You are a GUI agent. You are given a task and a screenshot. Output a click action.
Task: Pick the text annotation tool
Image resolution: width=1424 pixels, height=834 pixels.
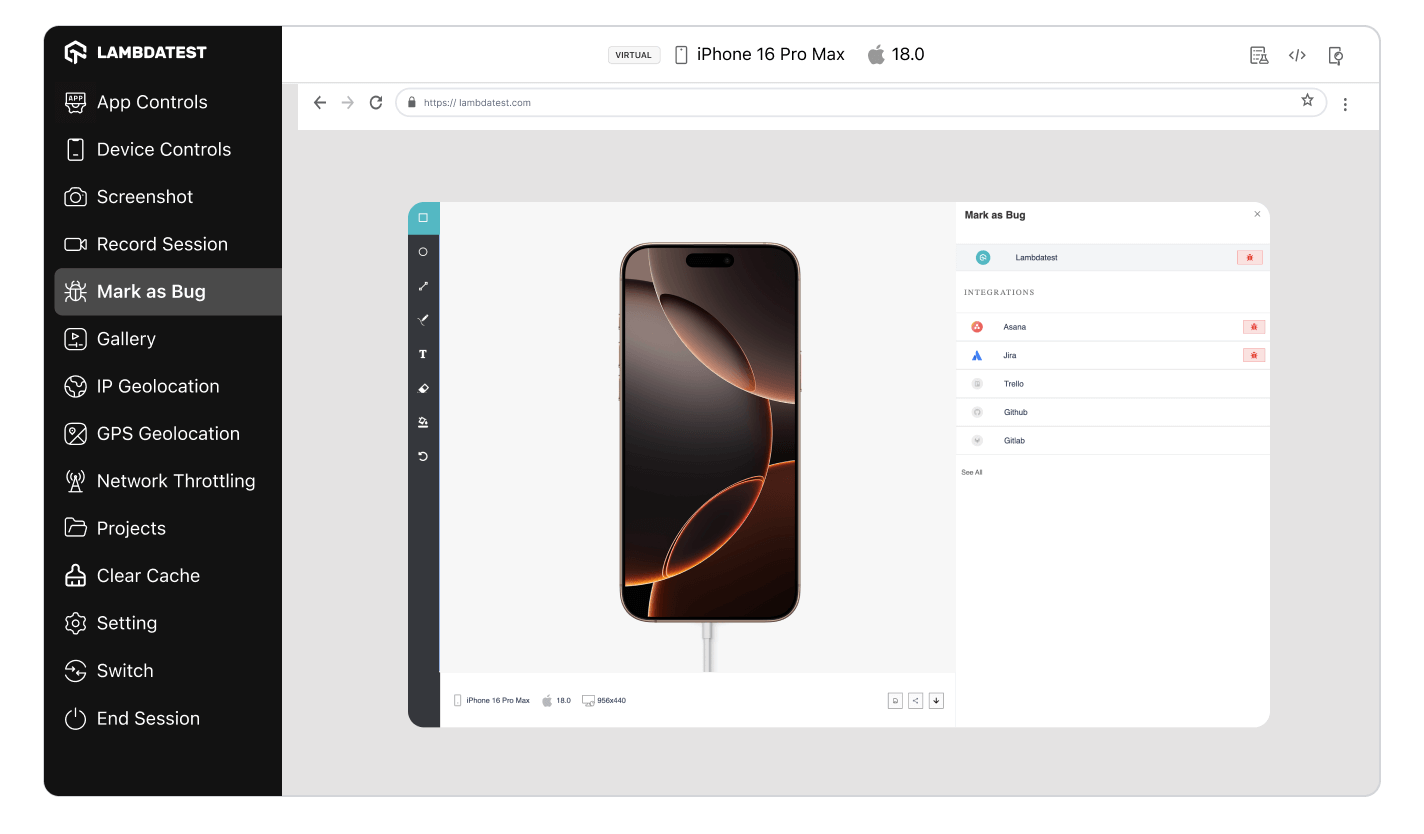coord(423,354)
